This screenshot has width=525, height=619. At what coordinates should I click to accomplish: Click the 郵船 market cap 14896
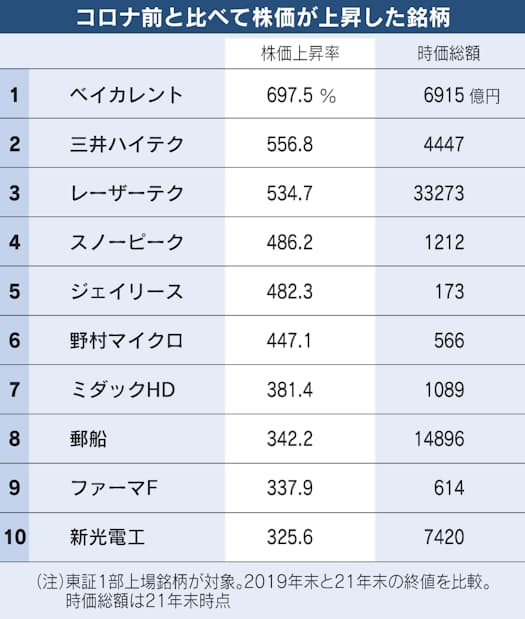coord(439,439)
